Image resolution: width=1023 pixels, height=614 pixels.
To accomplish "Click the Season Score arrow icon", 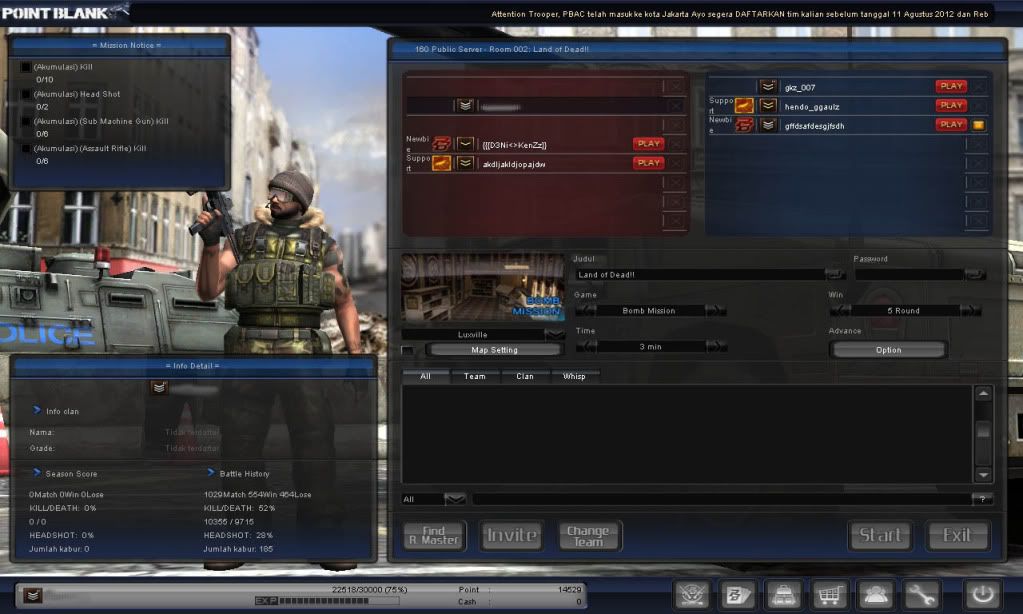I will pyautogui.click(x=37, y=472).
